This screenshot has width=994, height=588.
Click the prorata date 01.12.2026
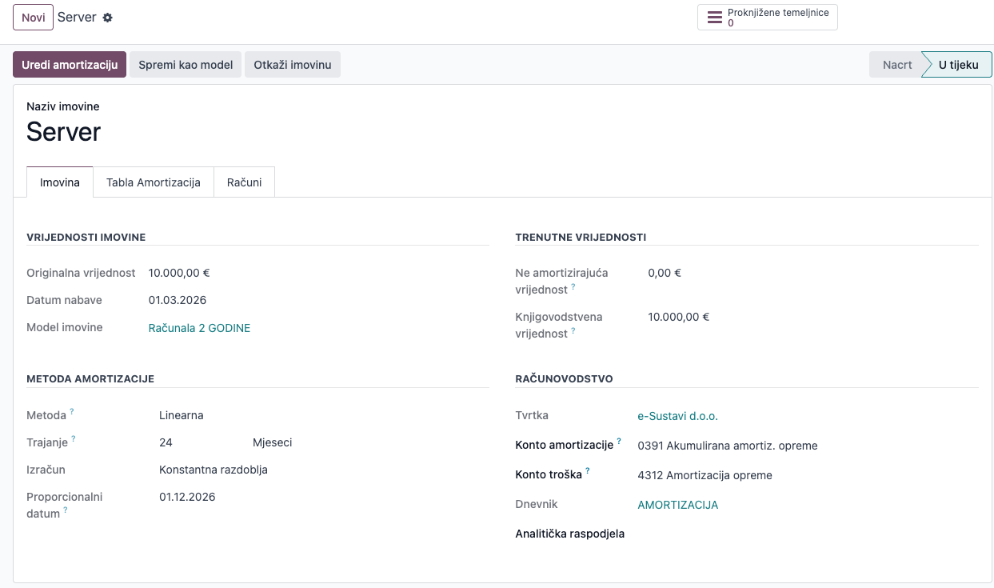click(x=187, y=497)
